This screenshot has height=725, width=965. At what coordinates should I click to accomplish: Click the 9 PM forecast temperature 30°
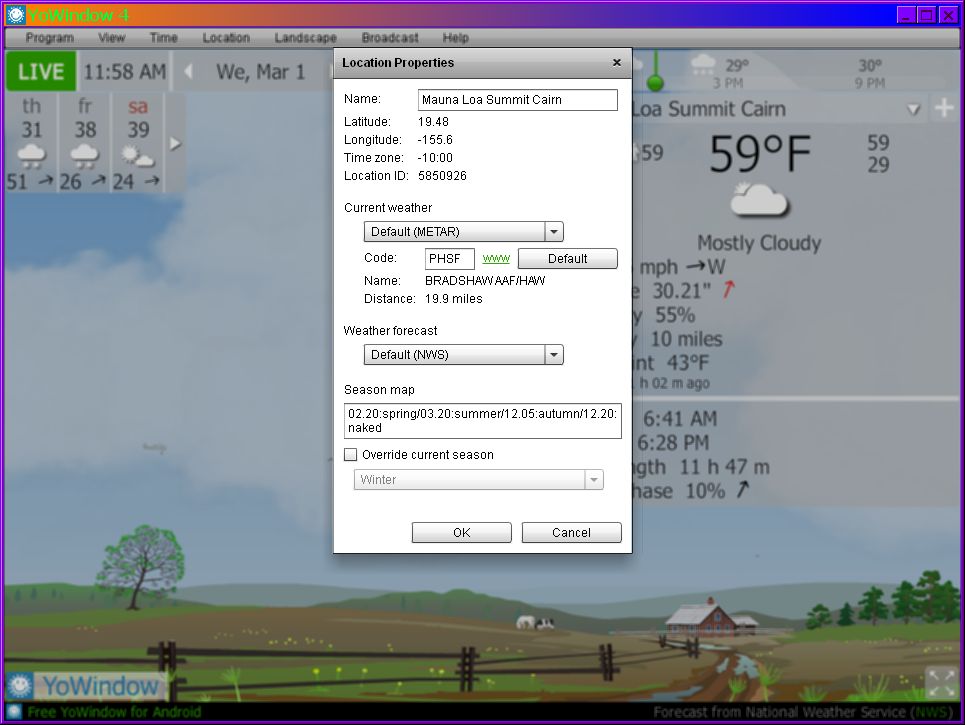tap(870, 65)
